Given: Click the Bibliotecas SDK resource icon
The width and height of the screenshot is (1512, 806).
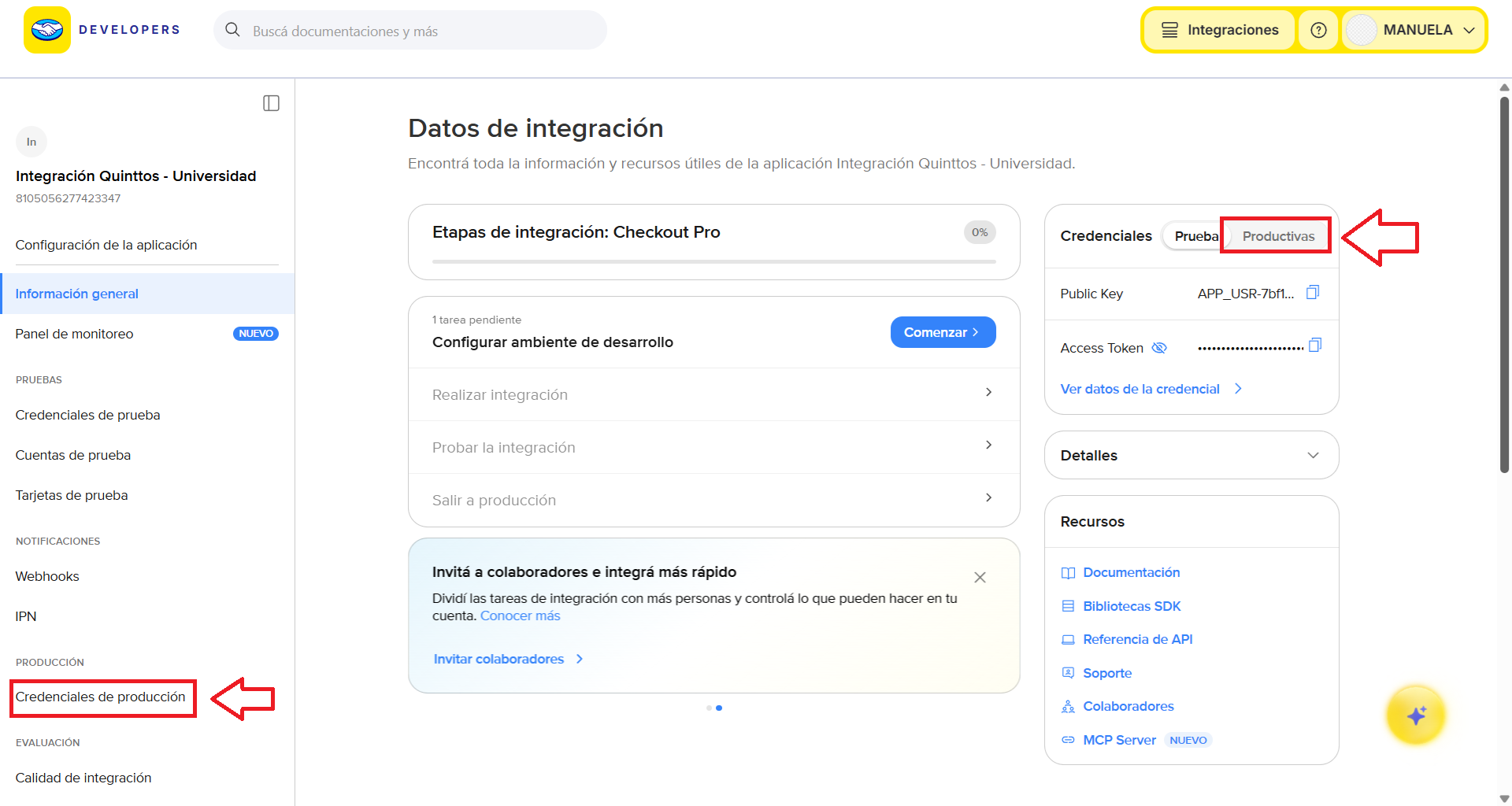Looking at the screenshot, I should click(x=1068, y=606).
